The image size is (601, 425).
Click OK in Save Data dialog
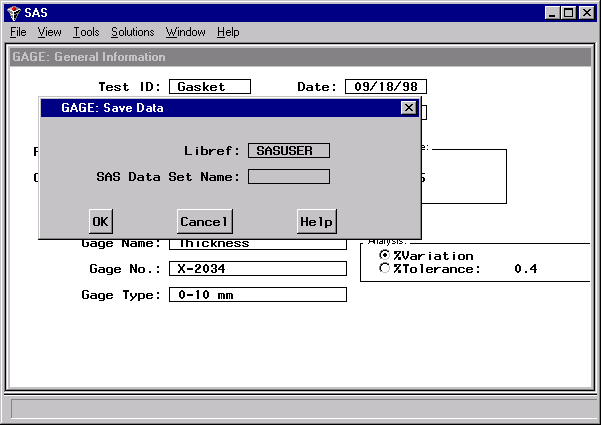(101, 222)
